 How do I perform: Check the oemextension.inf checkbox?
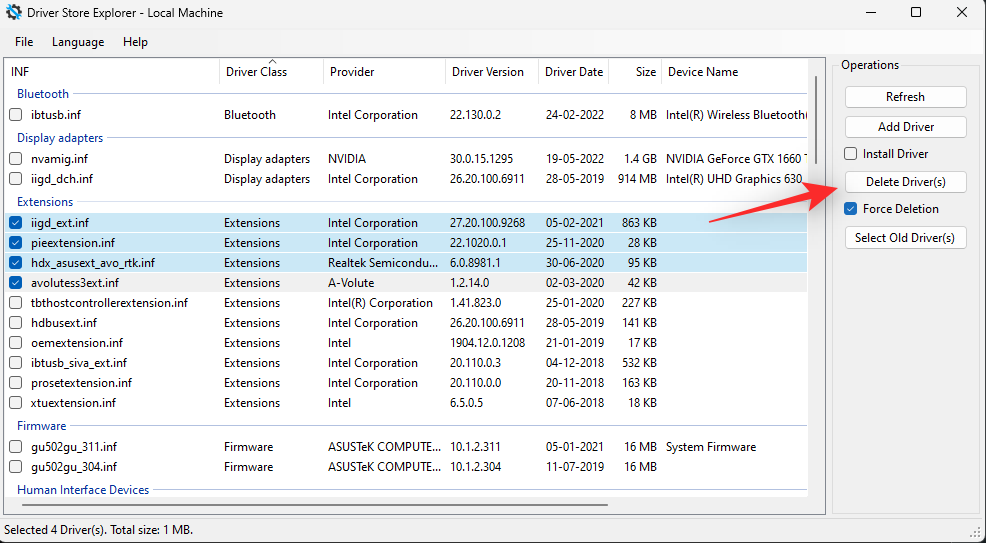click(x=16, y=343)
